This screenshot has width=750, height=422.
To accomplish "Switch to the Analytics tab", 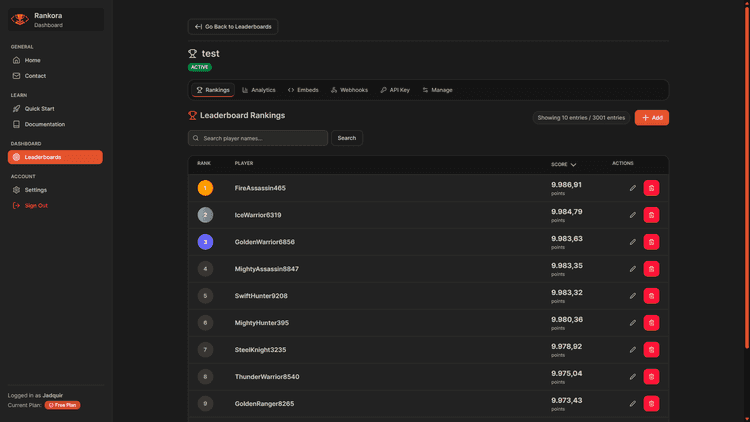I will tap(258, 90).
